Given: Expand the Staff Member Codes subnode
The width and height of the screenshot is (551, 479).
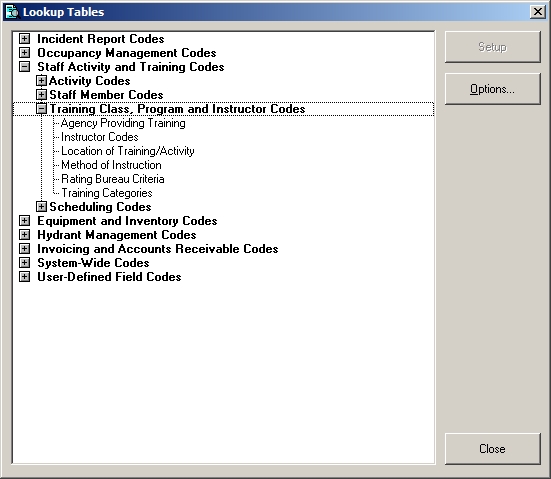Looking at the screenshot, I should tap(41, 95).
